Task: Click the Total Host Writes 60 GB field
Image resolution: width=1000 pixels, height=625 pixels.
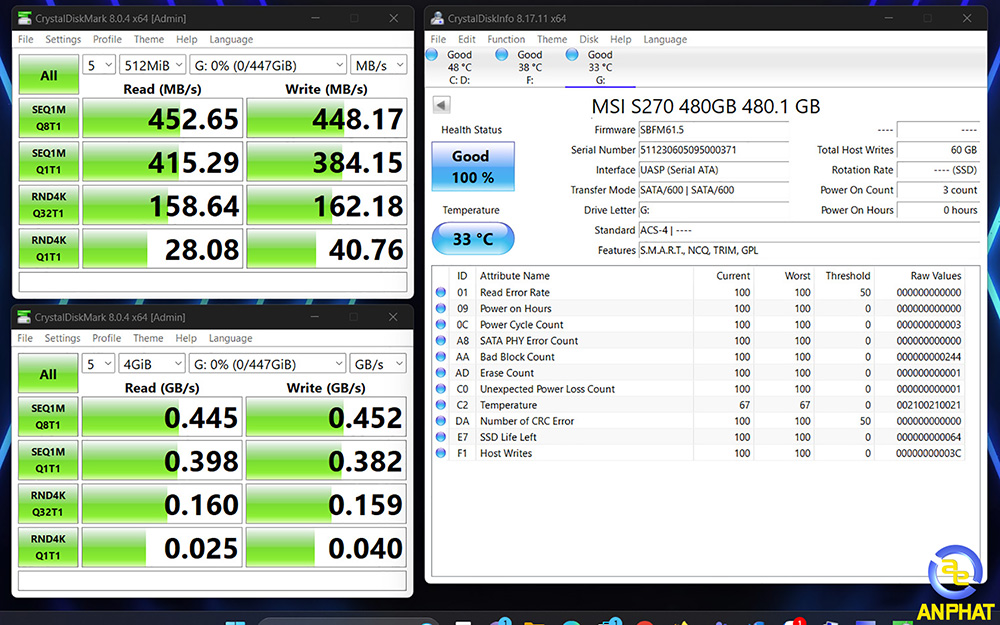Action: click(x=938, y=150)
